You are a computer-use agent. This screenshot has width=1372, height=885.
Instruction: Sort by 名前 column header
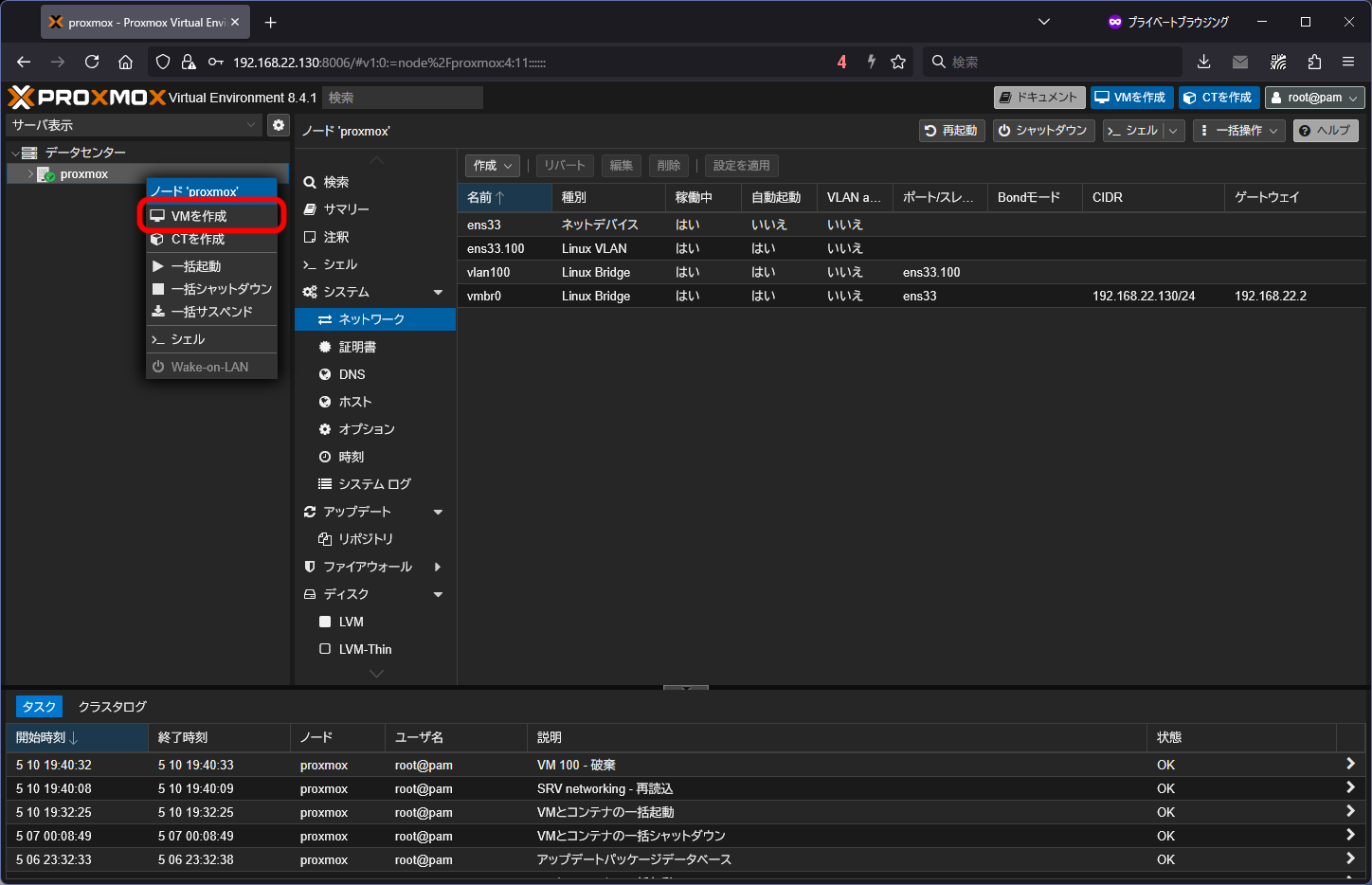504,197
